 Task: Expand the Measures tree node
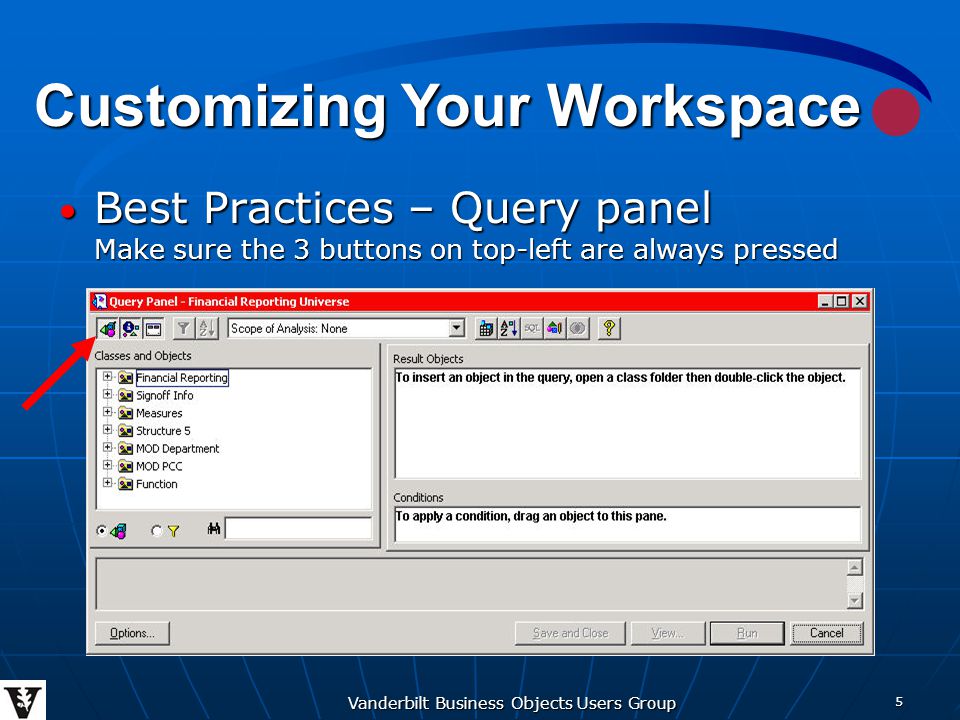coord(108,412)
